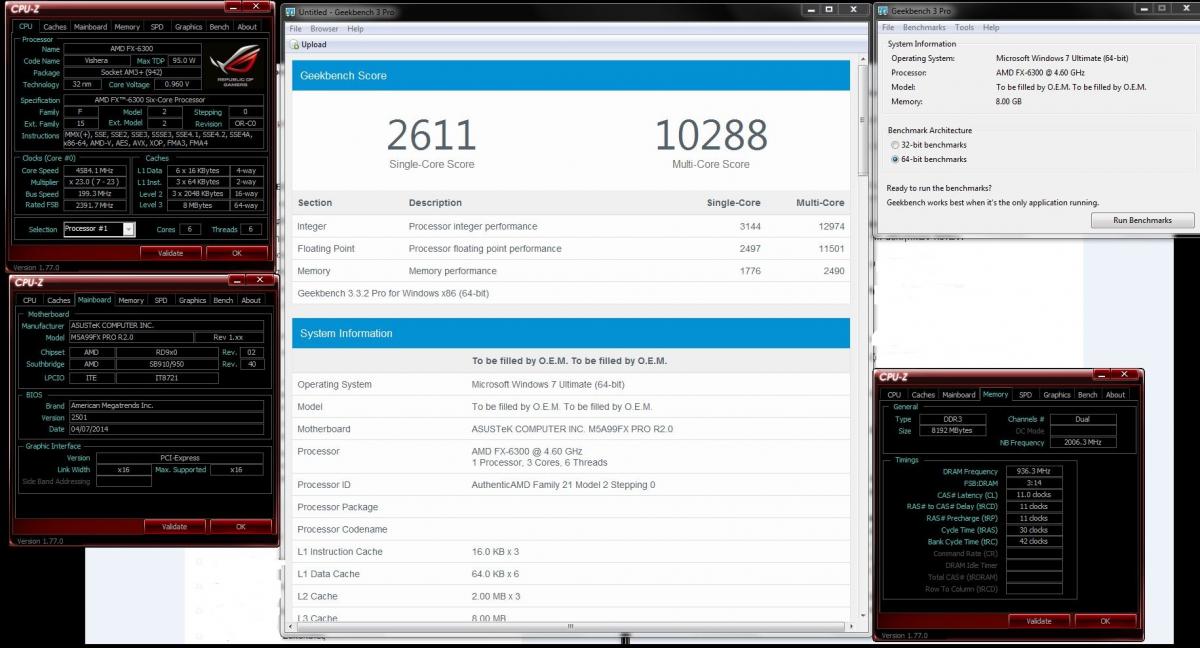This screenshot has height=648, width=1200.
Task: Click the DRAM Frequency value 936.3 MHz
Action: coord(1034,471)
